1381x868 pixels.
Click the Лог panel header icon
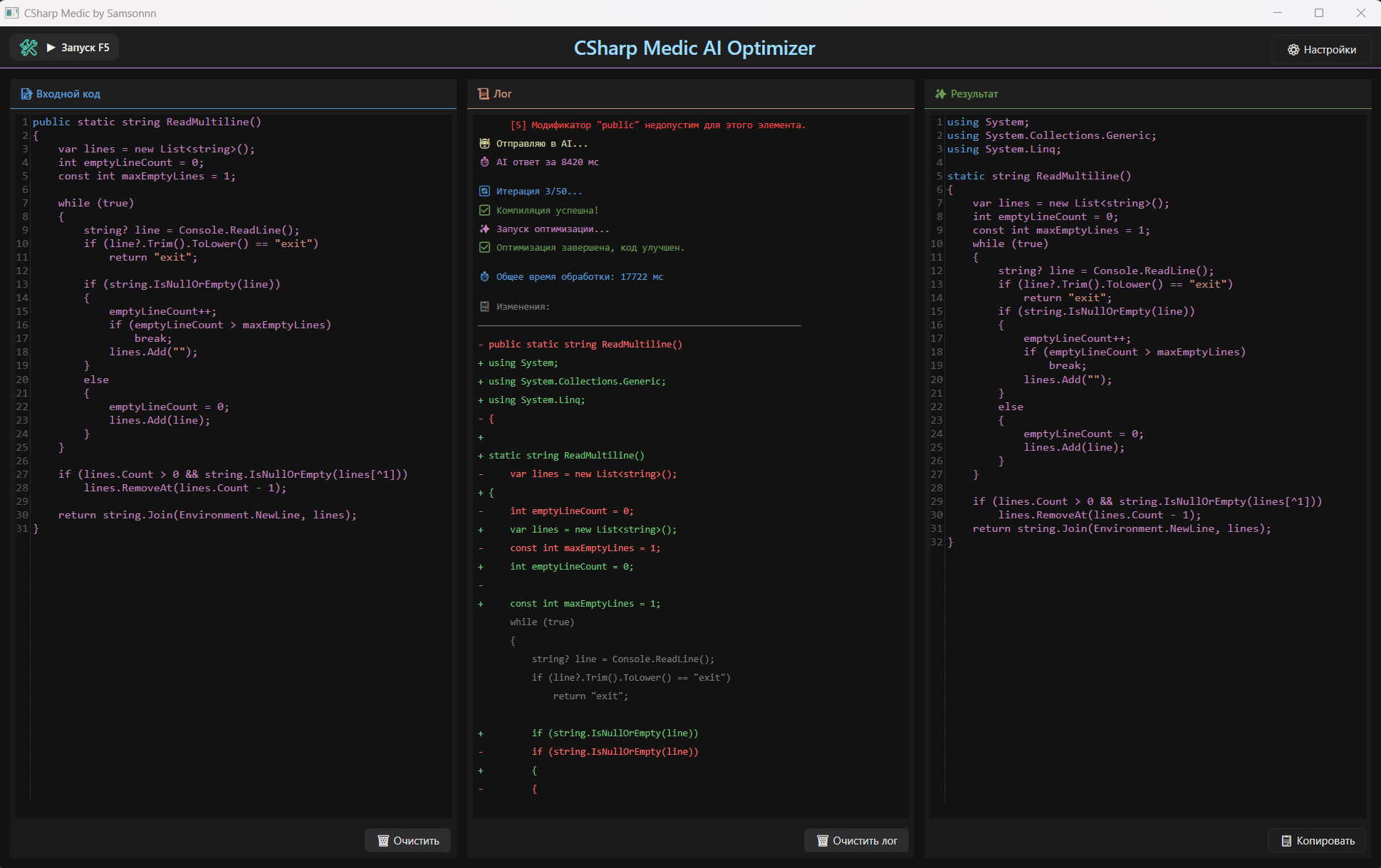[x=484, y=94]
